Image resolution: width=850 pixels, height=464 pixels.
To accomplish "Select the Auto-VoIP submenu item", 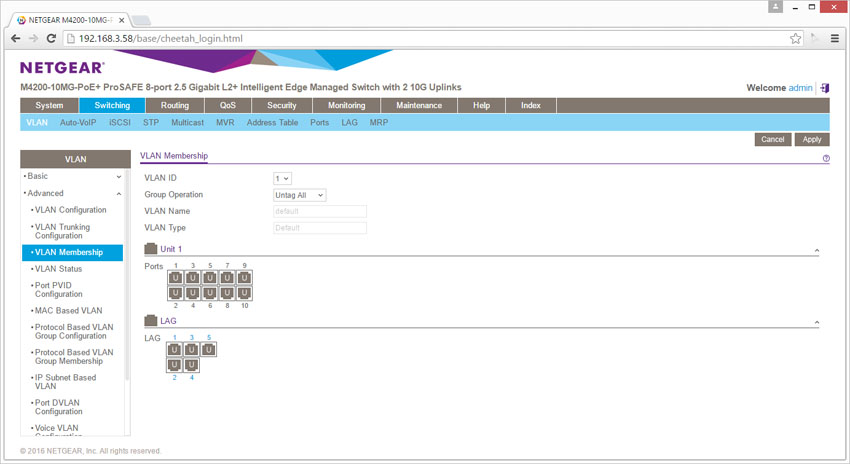I will coord(78,123).
